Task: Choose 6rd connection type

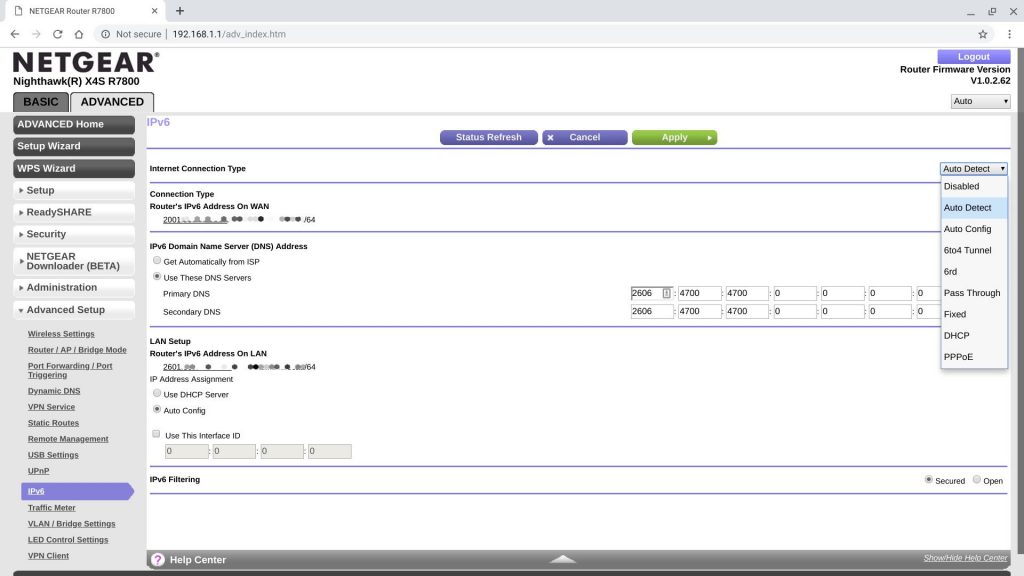Action: point(974,272)
